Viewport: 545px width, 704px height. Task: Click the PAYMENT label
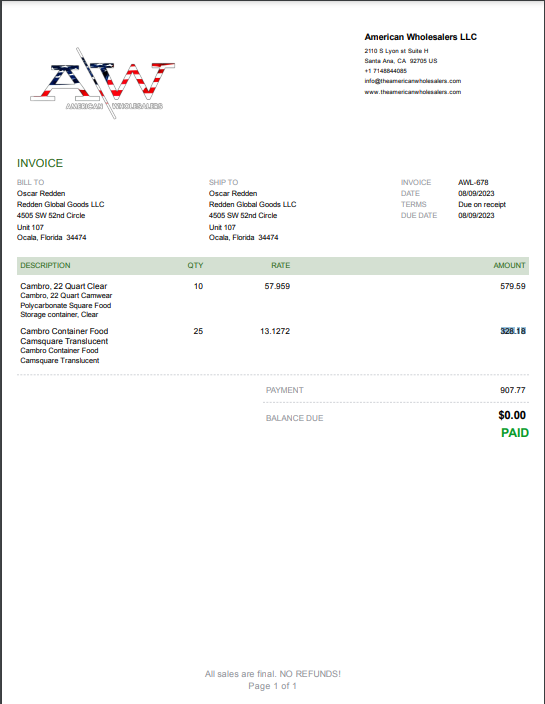click(285, 390)
